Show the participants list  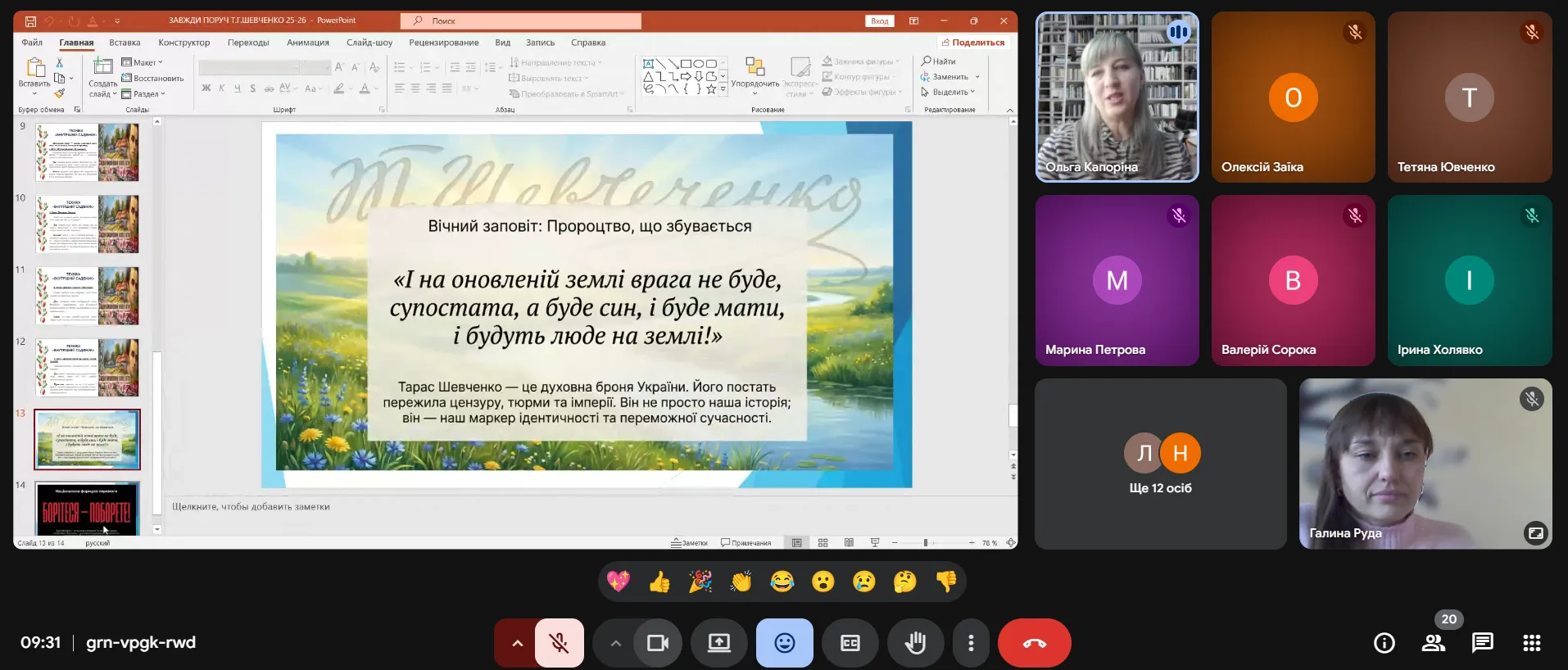pos(1433,643)
